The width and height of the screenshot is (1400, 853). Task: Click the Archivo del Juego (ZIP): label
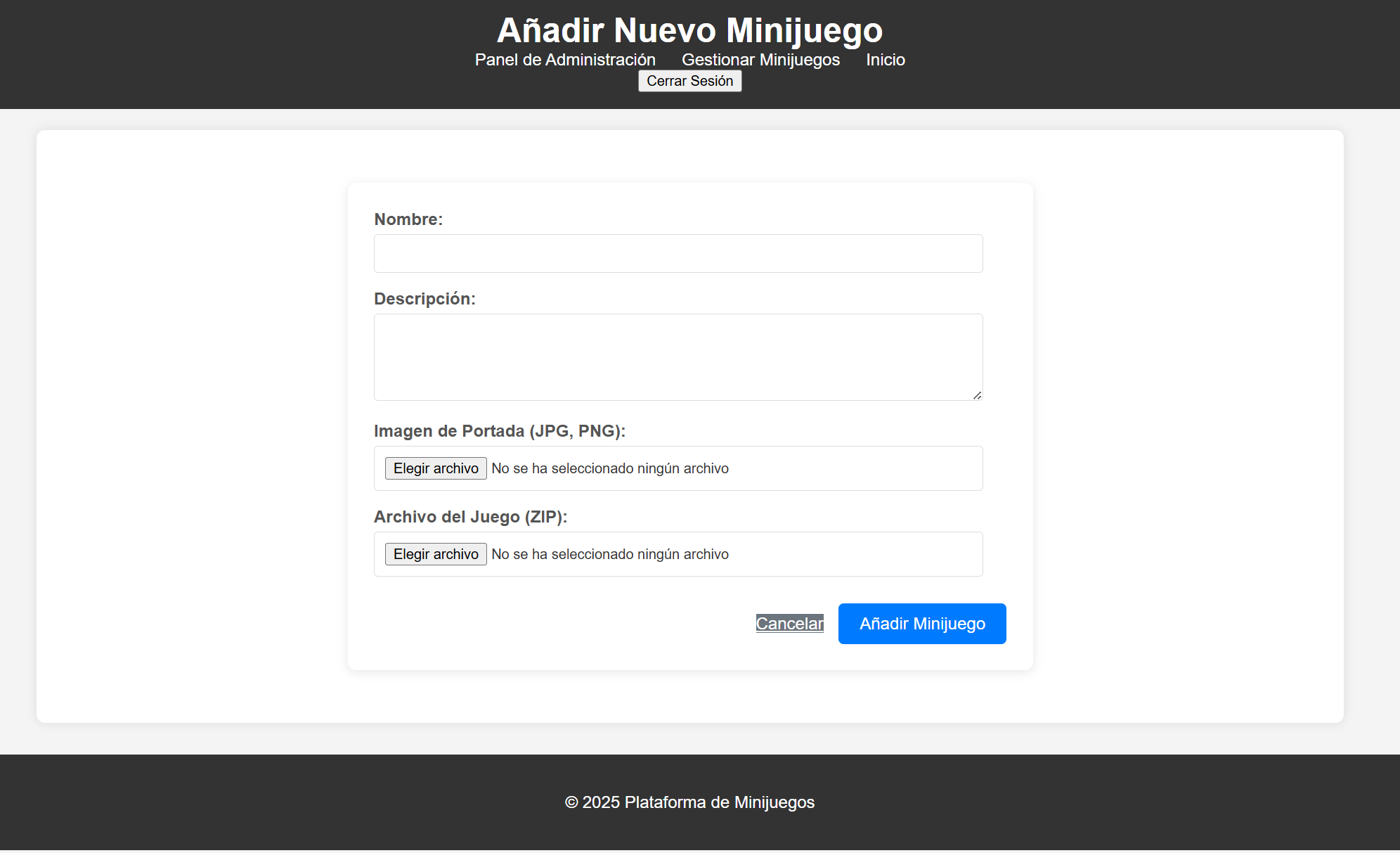tap(470, 517)
